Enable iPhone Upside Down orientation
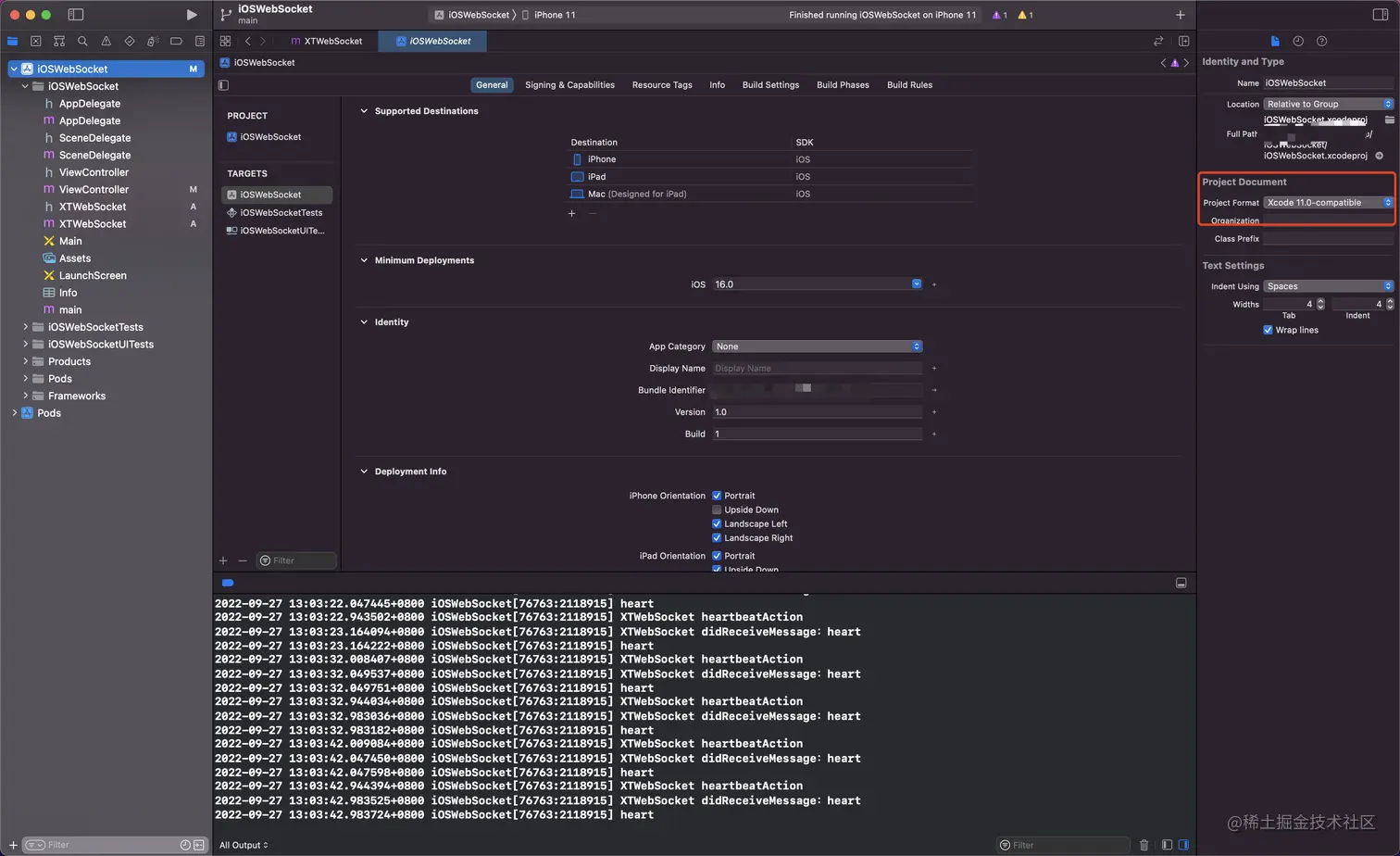The width and height of the screenshot is (1400, 856). pyautogui.click(x=717, y=510)
